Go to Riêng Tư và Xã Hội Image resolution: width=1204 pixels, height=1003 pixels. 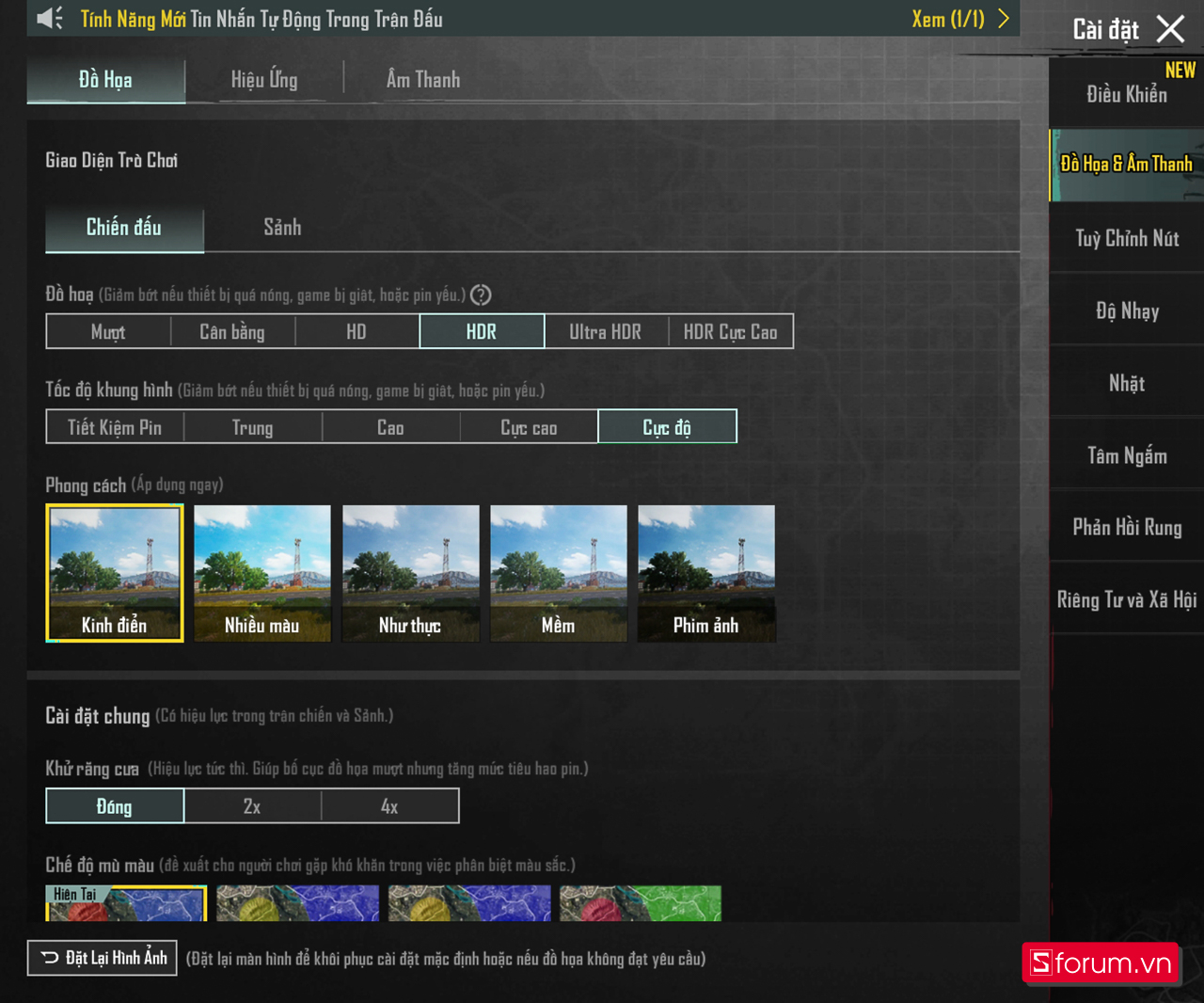1127,600
